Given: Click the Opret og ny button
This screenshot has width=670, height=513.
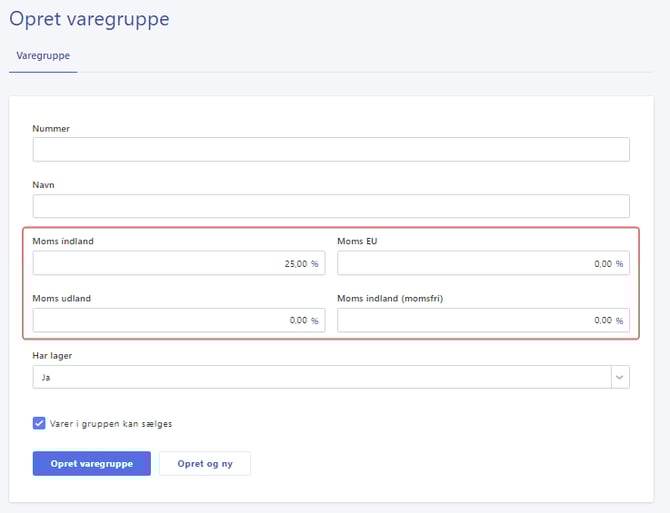Looking at the screenshot, I should click(205, 464).
